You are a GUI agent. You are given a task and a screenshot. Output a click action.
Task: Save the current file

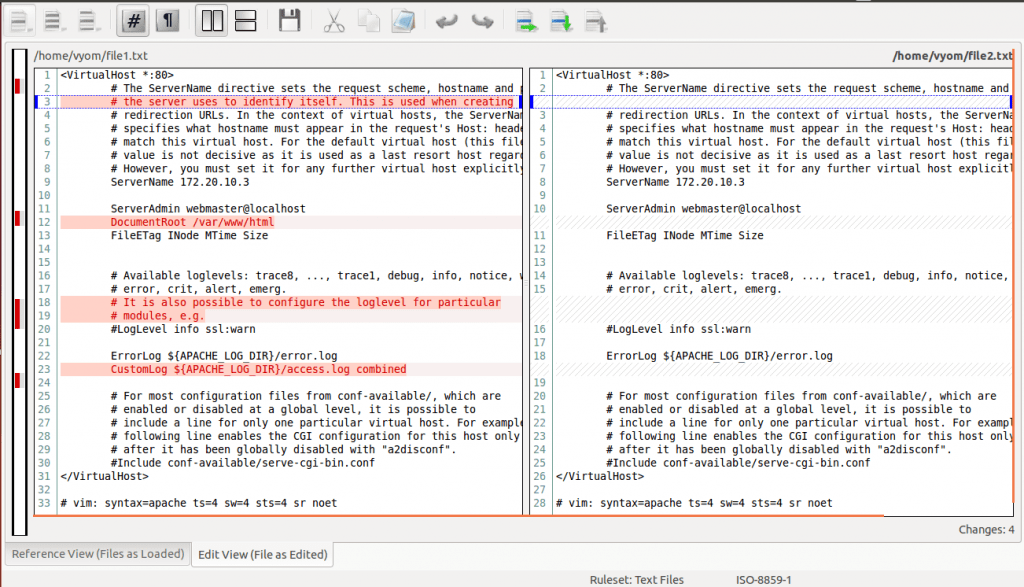point(290,20)
